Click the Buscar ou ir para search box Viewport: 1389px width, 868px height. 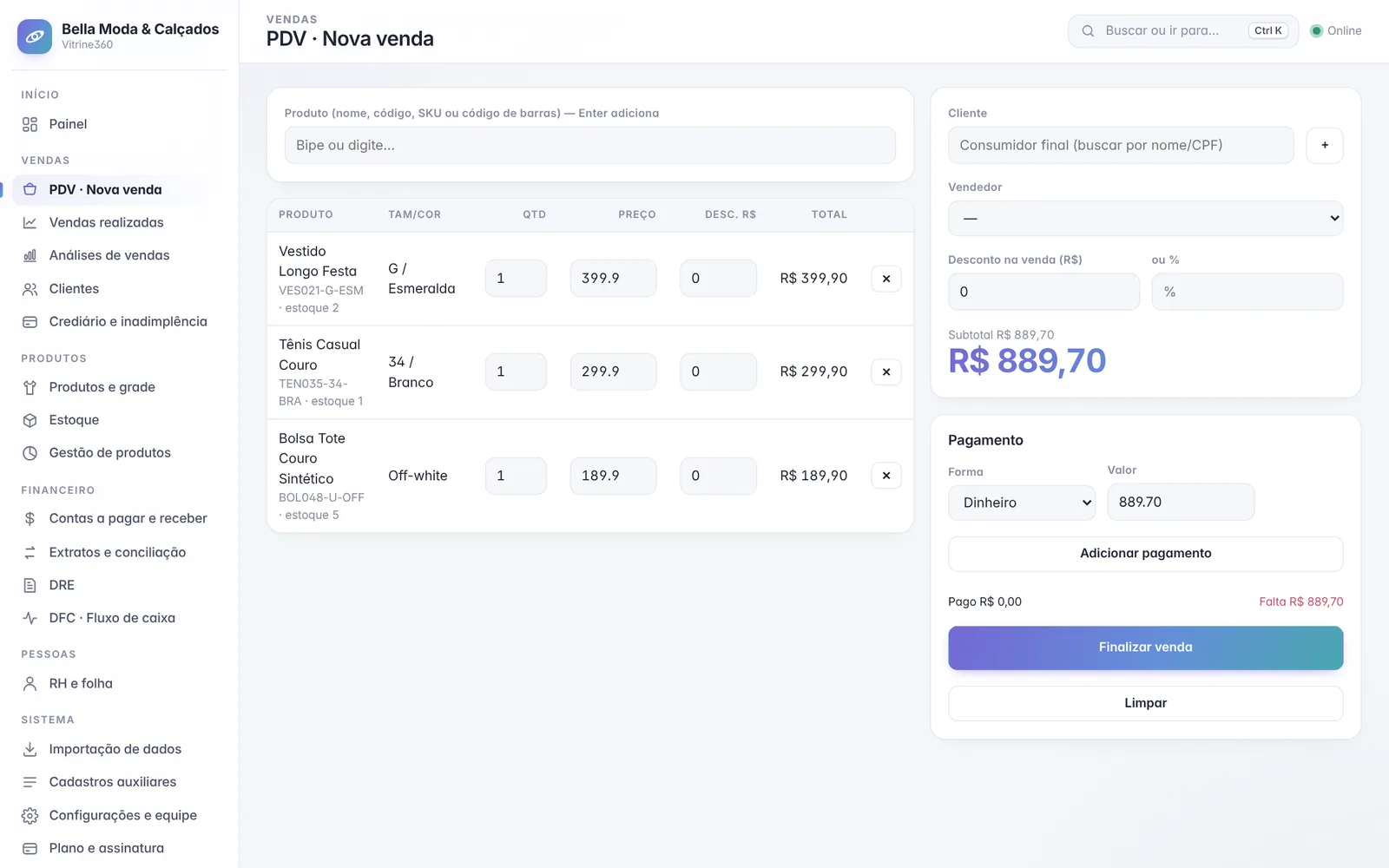(1182, 30)
